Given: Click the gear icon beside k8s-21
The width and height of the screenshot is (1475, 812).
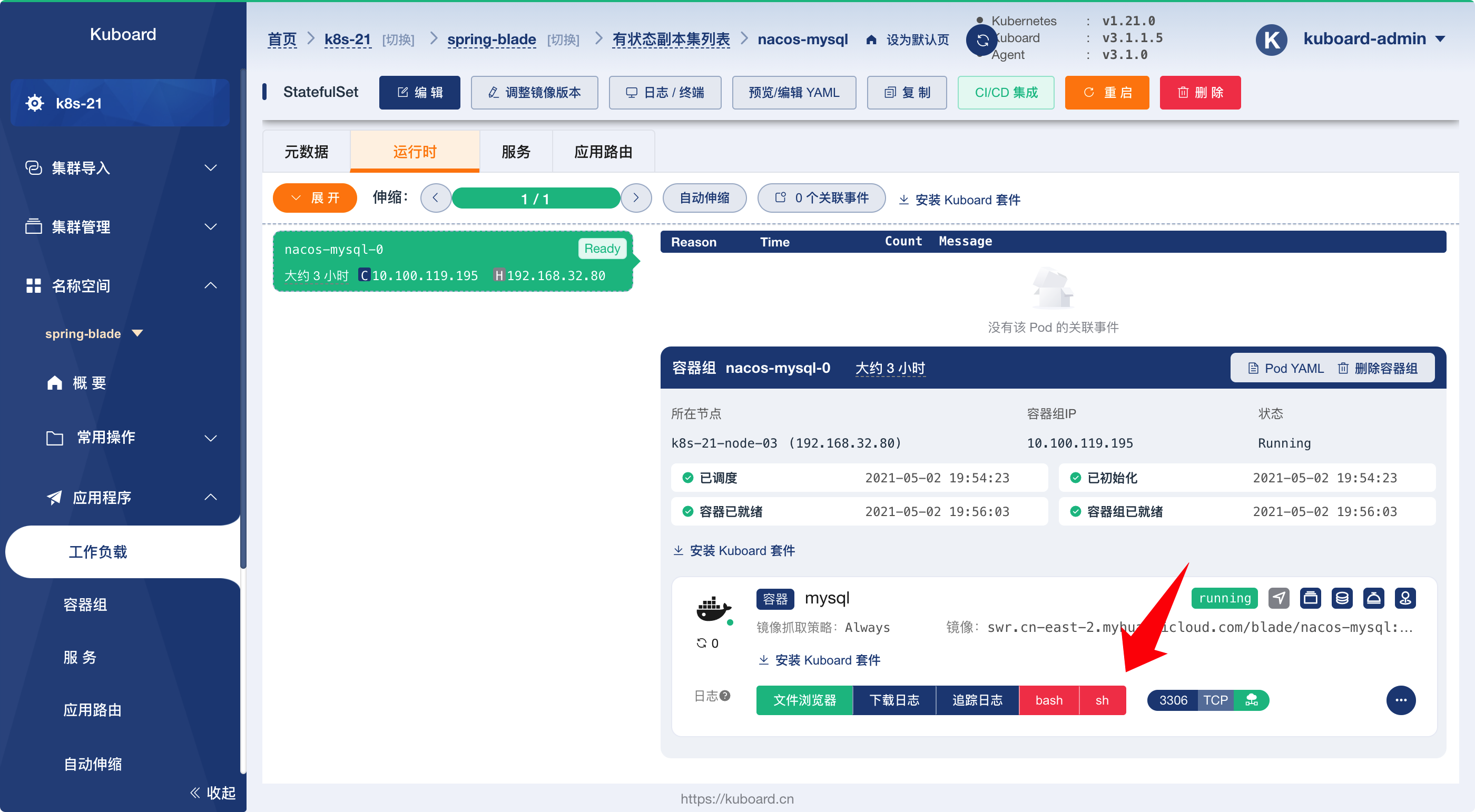Looking at the screenshot, I should [x=35, y=103].
